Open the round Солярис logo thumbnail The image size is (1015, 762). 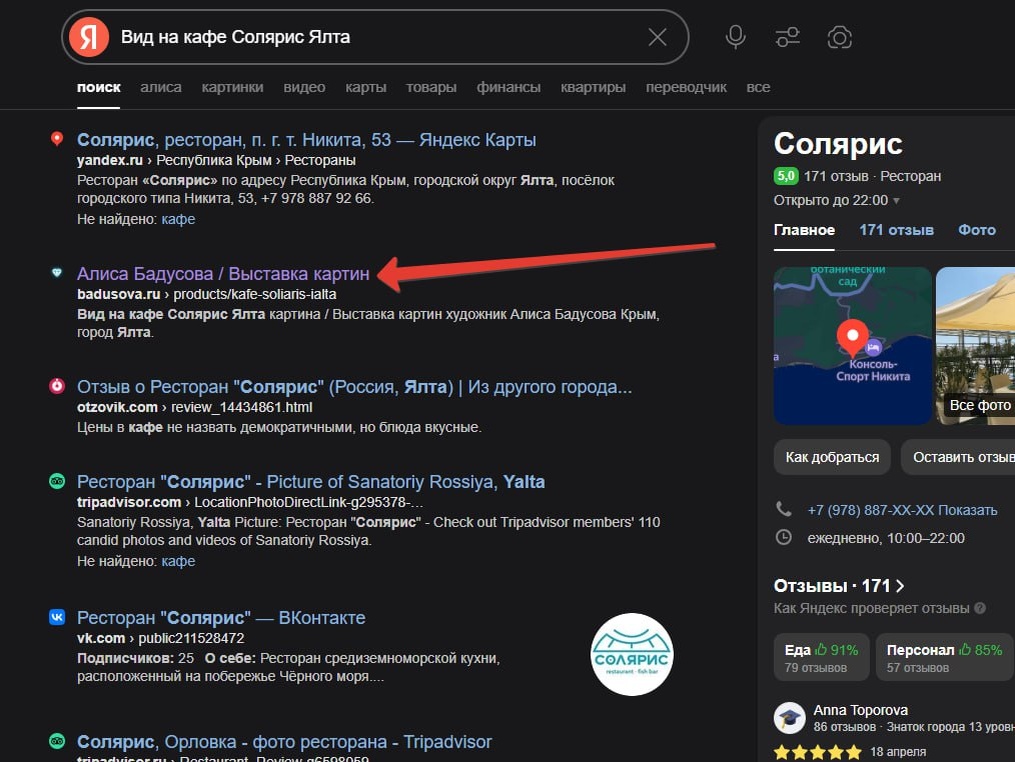[632, 654]
